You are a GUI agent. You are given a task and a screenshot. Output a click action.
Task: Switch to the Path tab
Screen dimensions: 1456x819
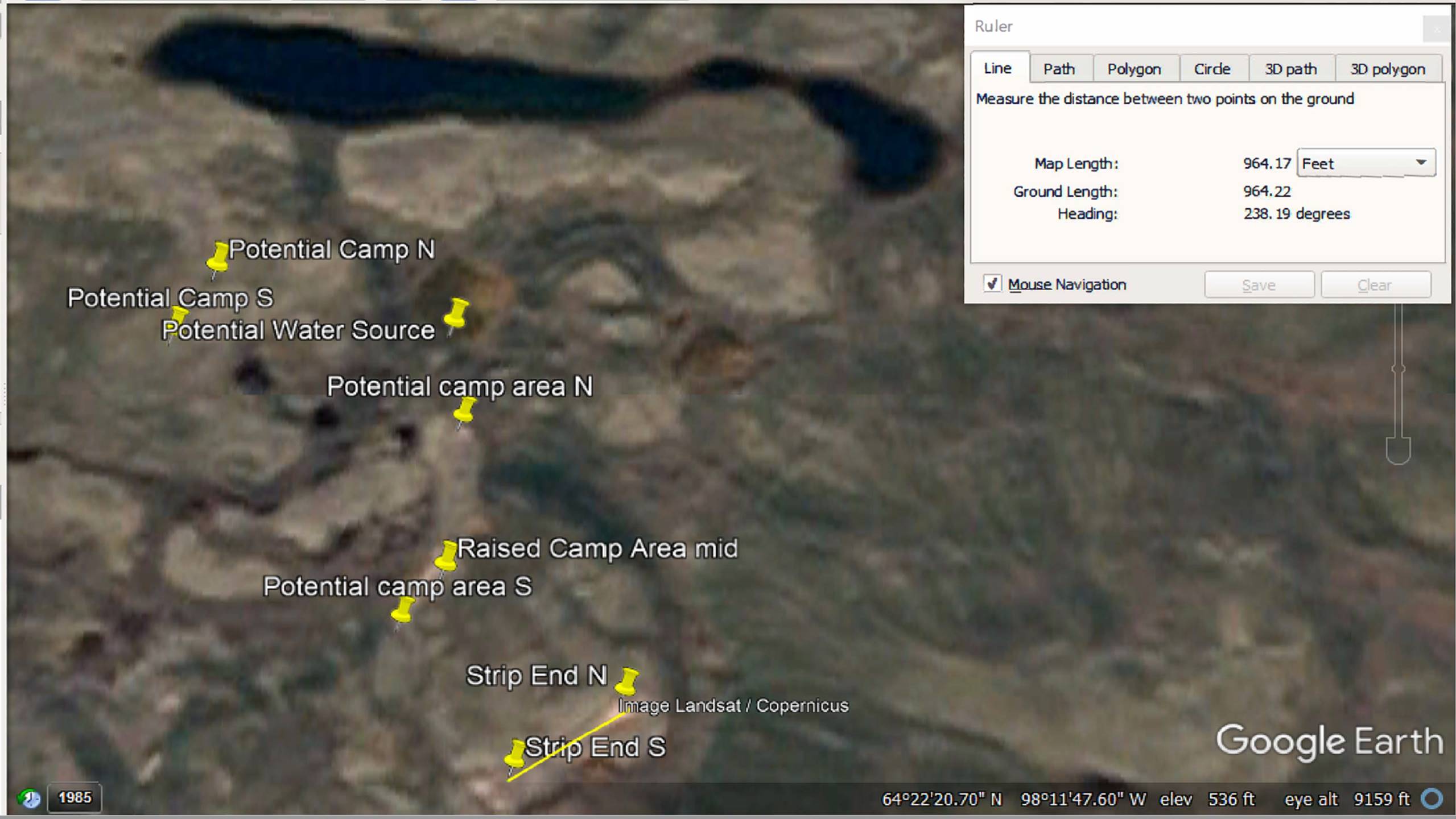click(x=1059, y=69)
